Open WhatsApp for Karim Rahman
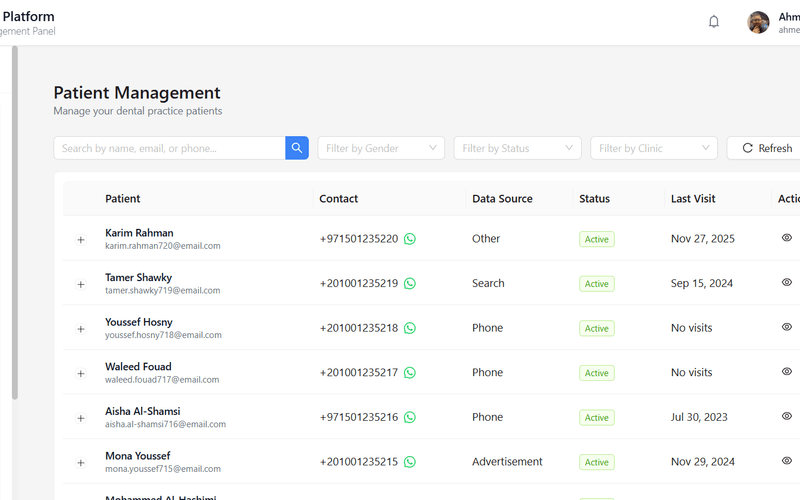This screenshot has width=800, height=500. click(410, 239)
